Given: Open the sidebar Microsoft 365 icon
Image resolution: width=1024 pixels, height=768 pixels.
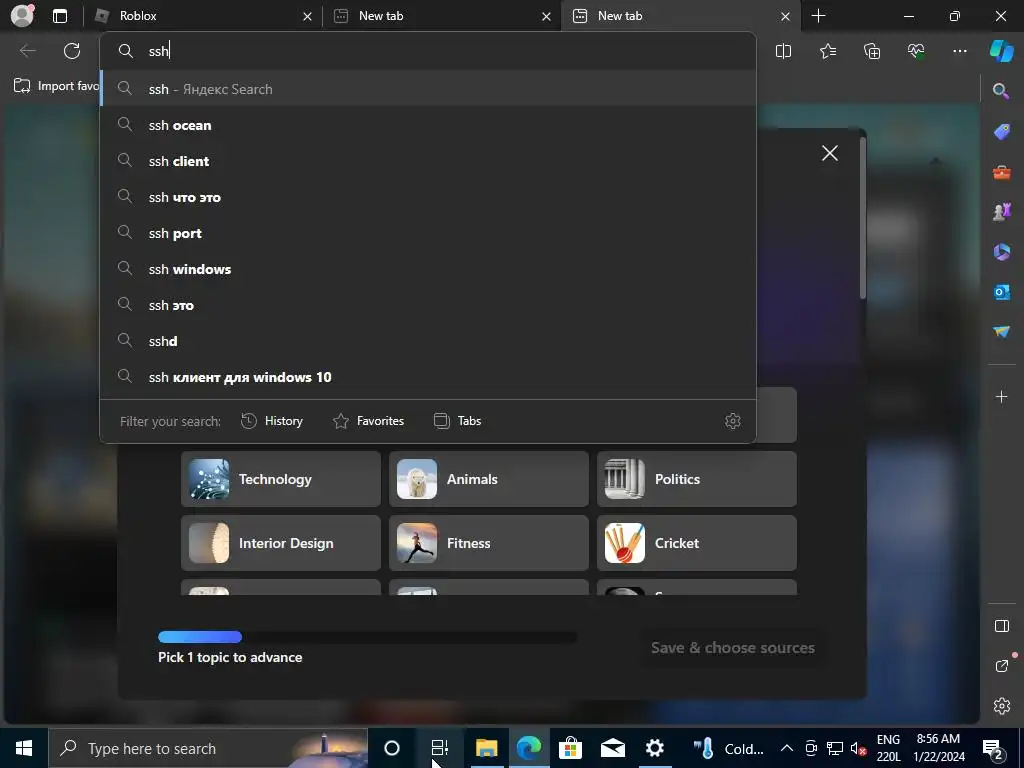Looking at the screenshot, I should (1002, 251).
